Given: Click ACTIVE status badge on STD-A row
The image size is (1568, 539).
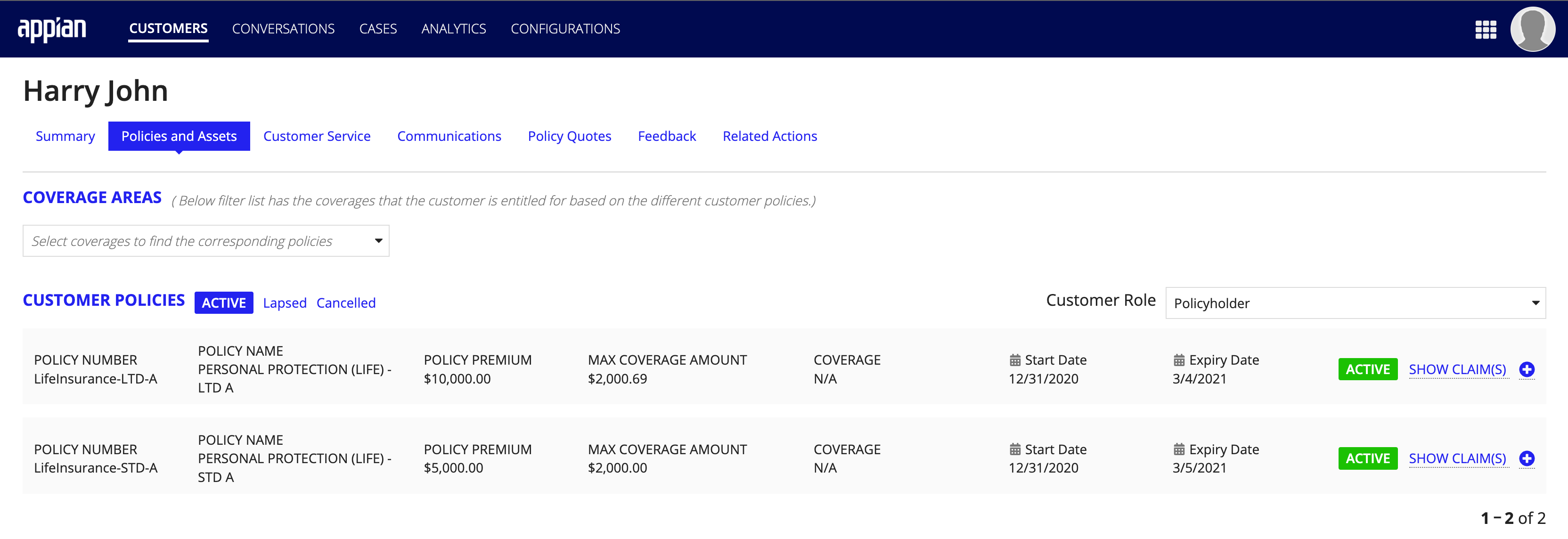Looking at the screenshot, I should pyautogui.click(x=1368, y=458).
